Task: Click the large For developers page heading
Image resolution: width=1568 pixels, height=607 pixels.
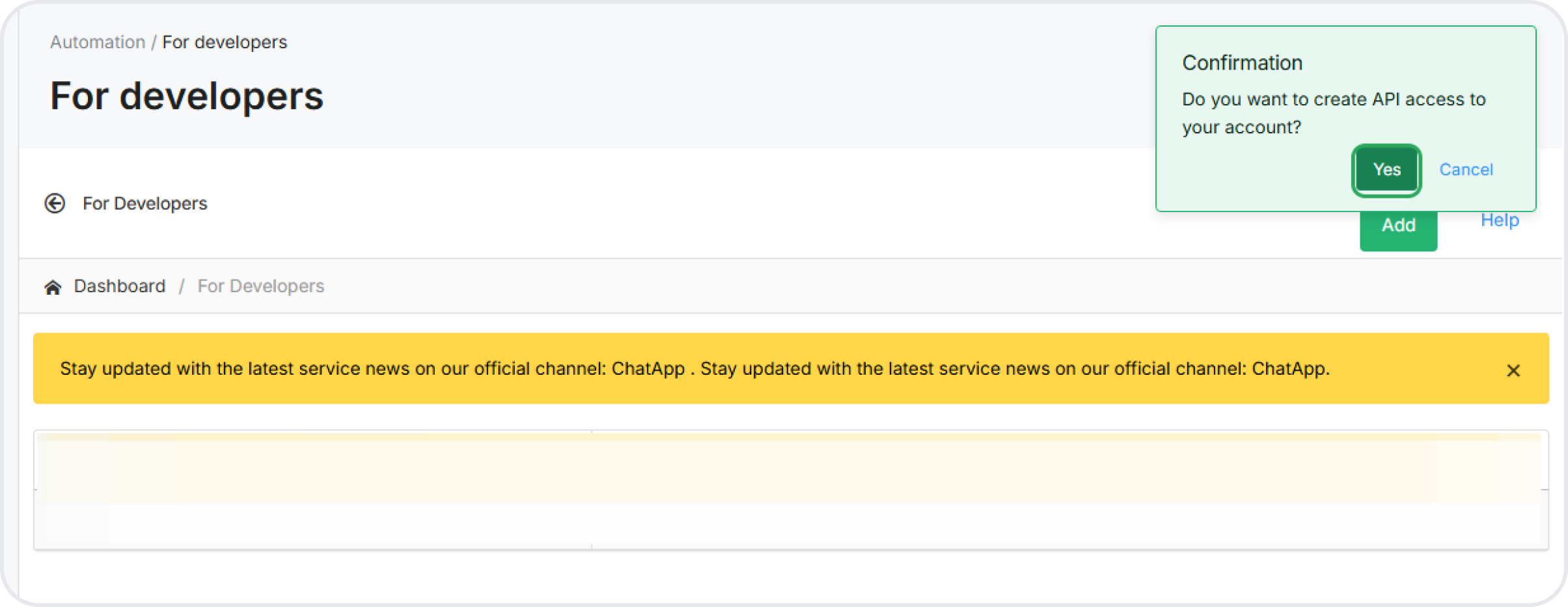Action: (187, 96)
